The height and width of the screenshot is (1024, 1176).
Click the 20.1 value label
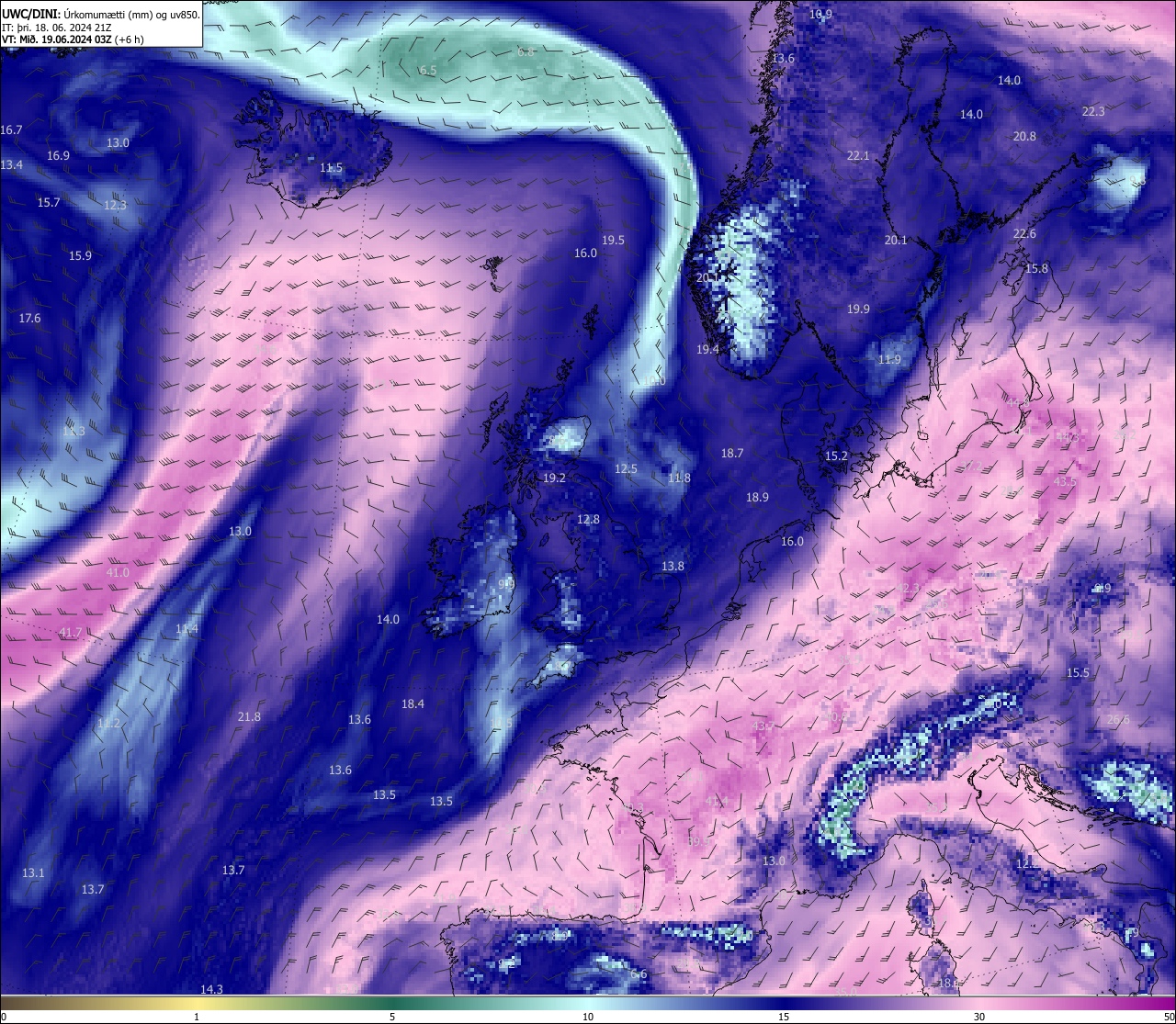point(895,240)
